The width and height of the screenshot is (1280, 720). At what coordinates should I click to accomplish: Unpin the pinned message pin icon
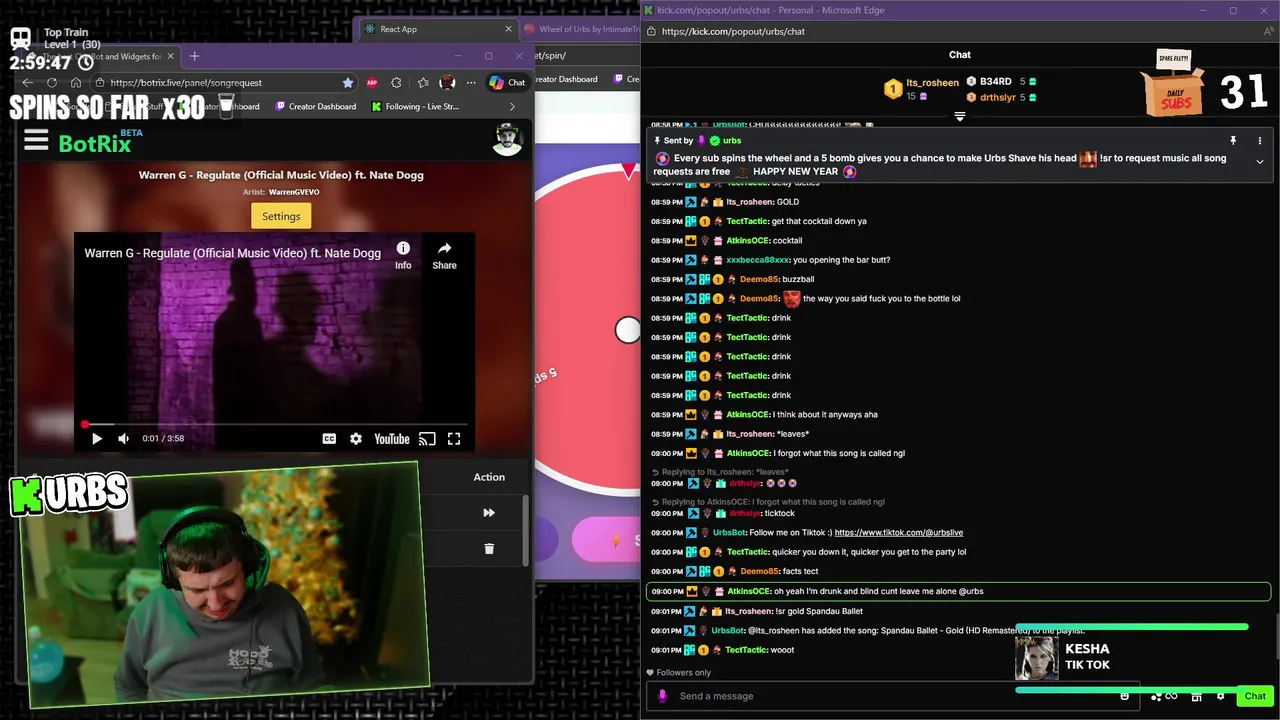[x=1233, y=141]
